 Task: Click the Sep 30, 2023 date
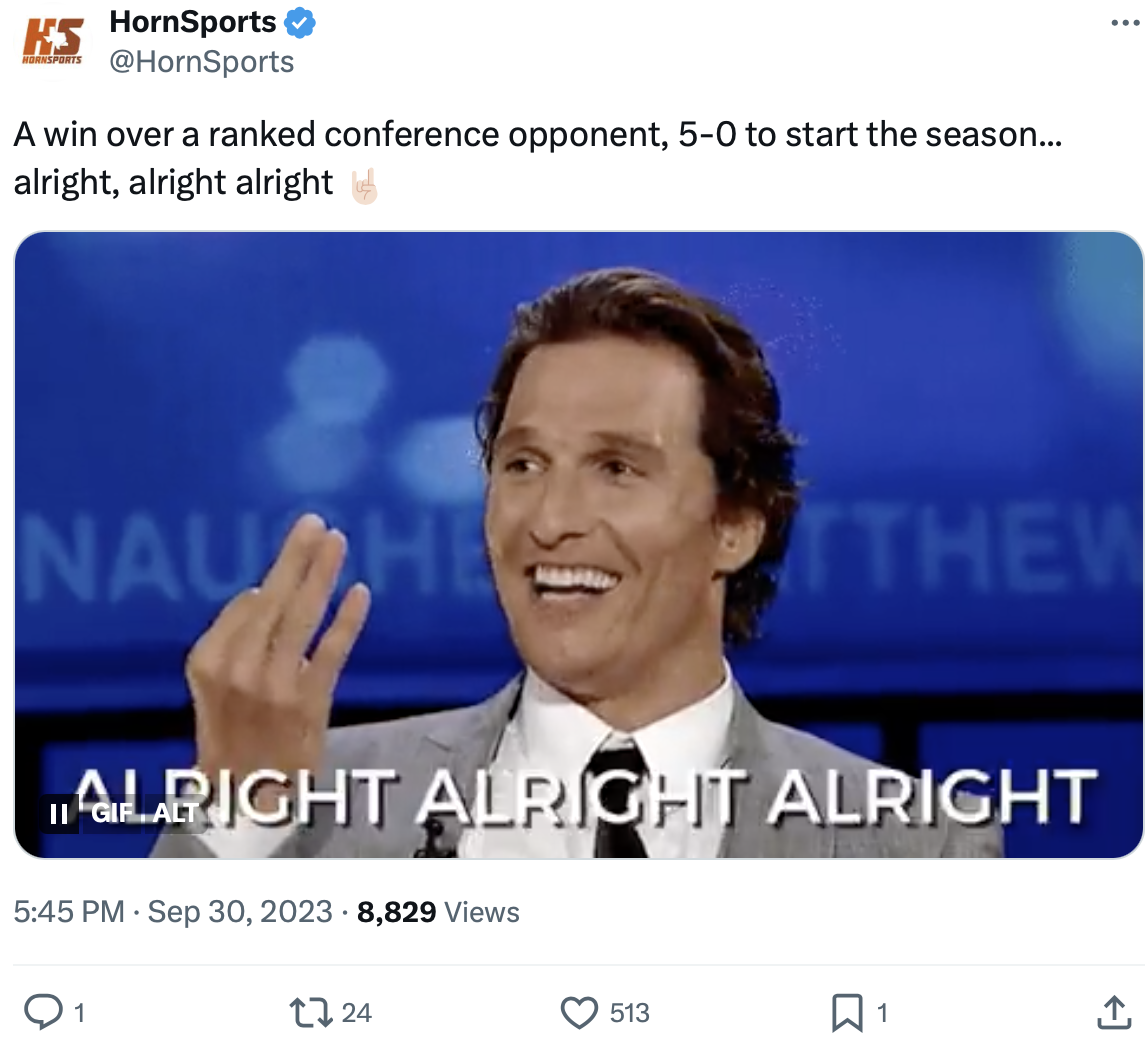point(240,911)
